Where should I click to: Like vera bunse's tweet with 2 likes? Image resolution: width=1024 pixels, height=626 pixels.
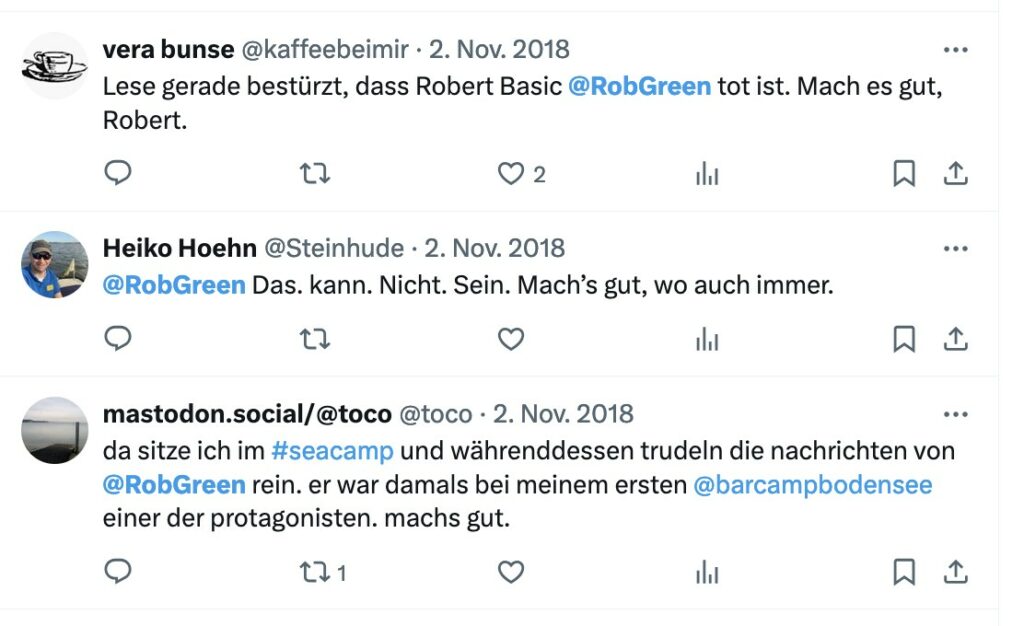(x=521, y=174)
